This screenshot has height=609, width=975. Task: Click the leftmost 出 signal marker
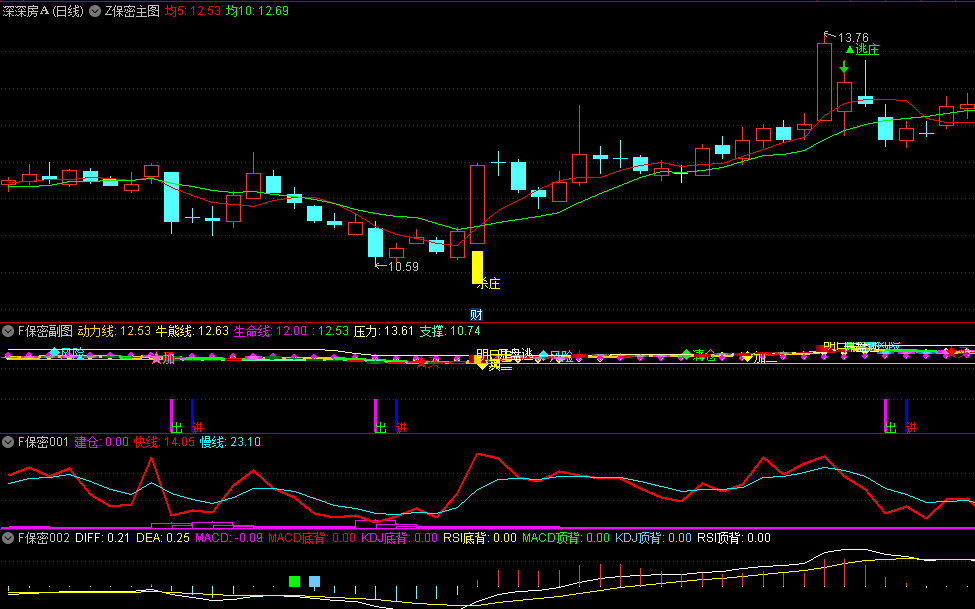(177, 427)
